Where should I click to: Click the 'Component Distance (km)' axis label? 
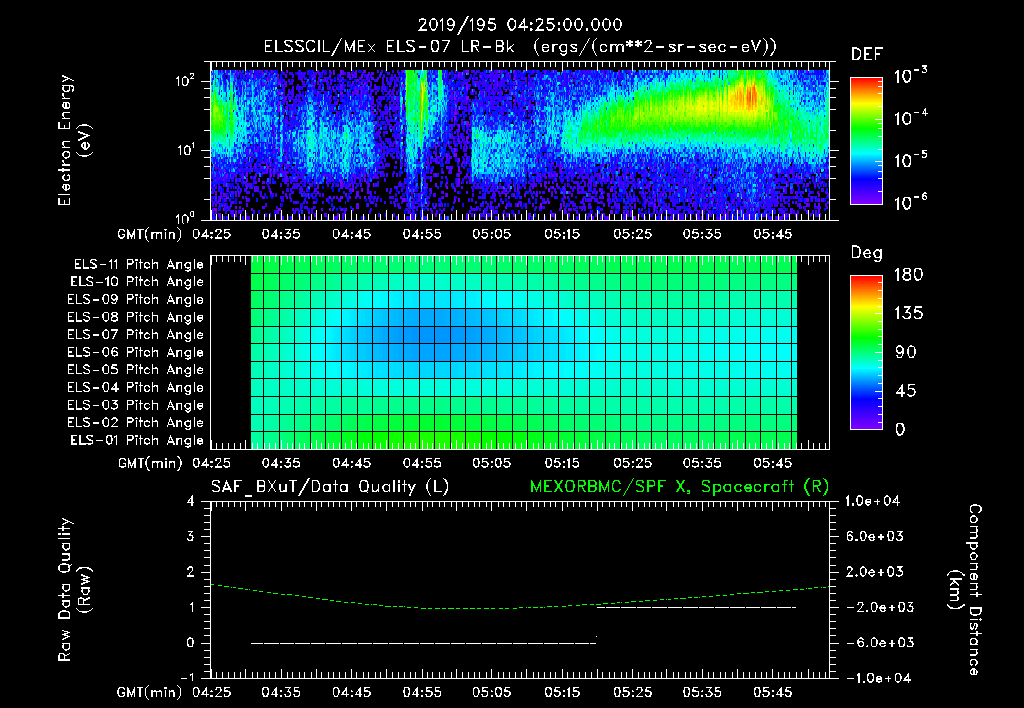pos(965,590)
